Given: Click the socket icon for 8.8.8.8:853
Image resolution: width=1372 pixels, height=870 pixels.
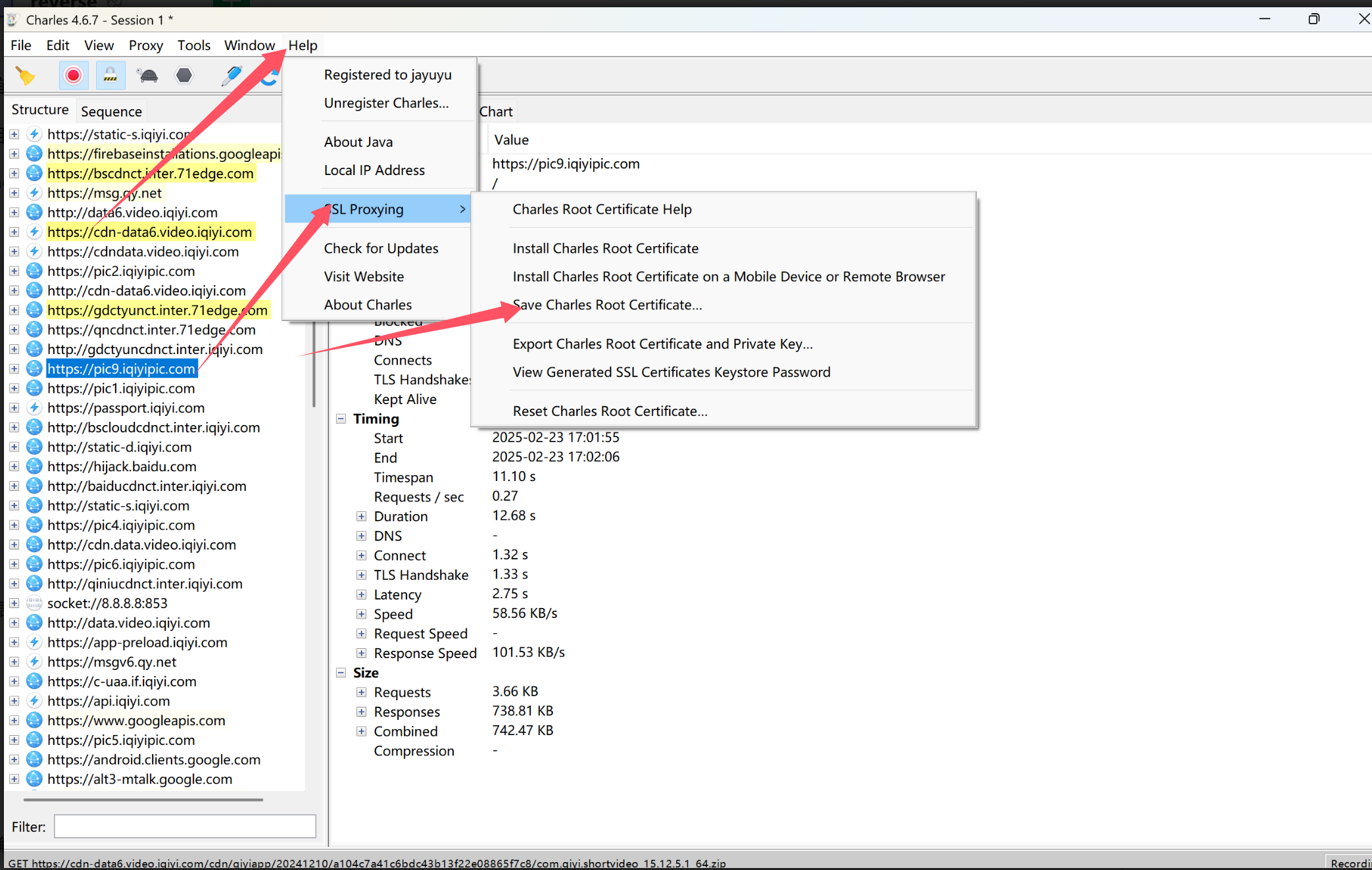Looking at the screenshot, I should 34,603.
